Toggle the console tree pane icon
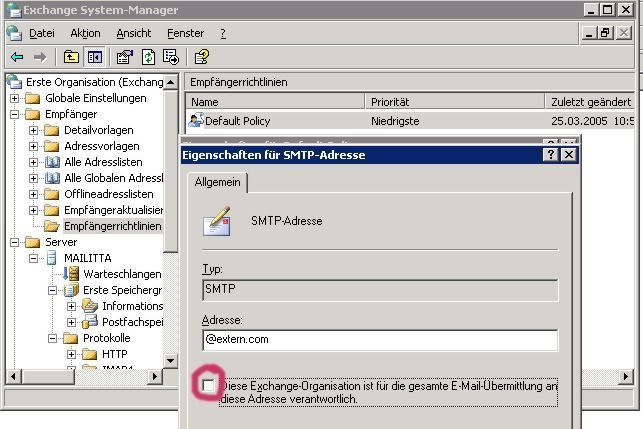 (95, 57)
